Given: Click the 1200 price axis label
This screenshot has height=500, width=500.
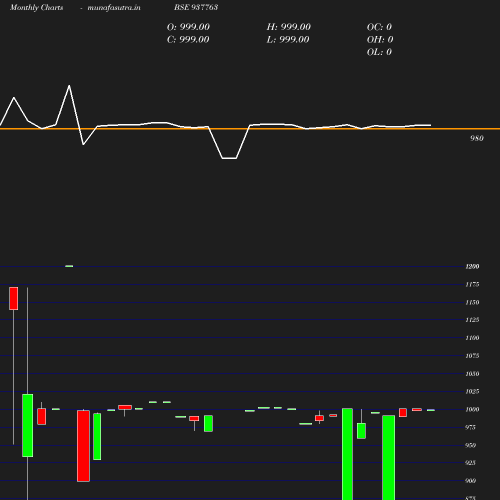Looking at the screenshot, I should pyautogui.click(x=472, y=266).
